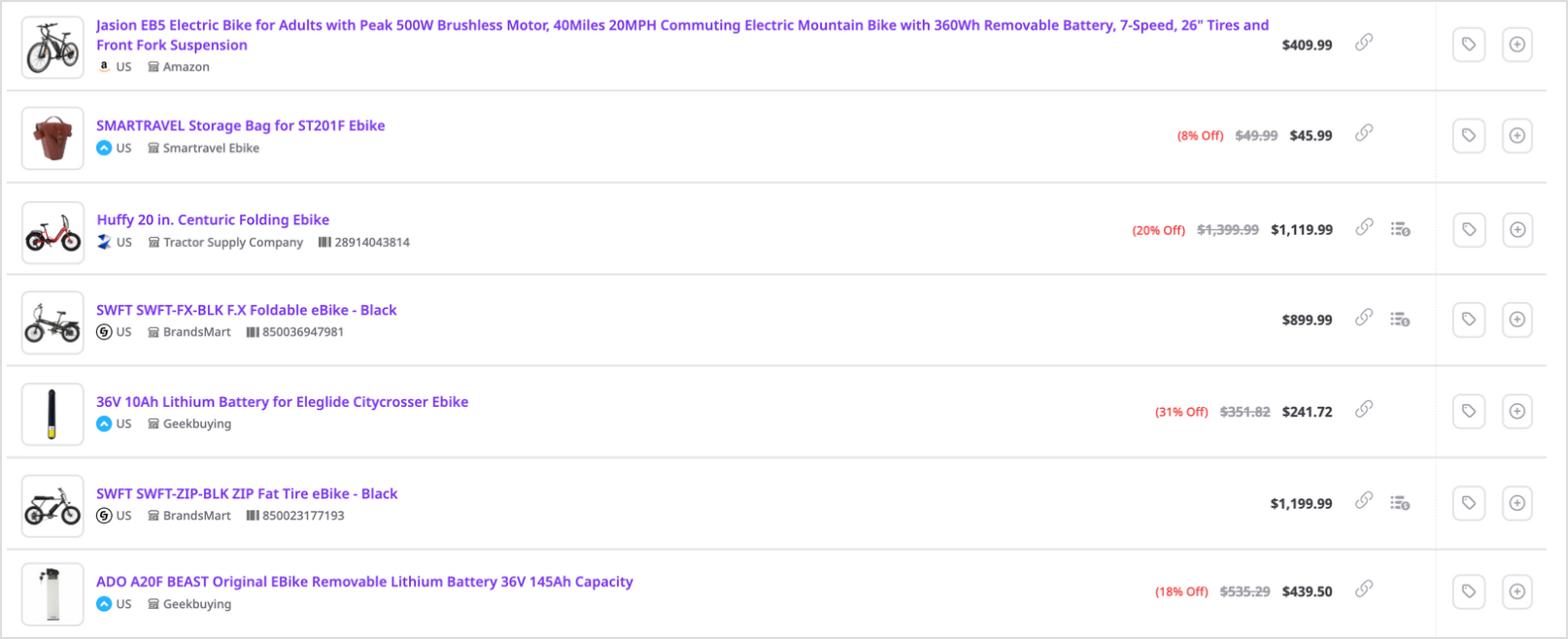Tag the SWFT ZIP Fat Tire eBike

click(1469, 503)
